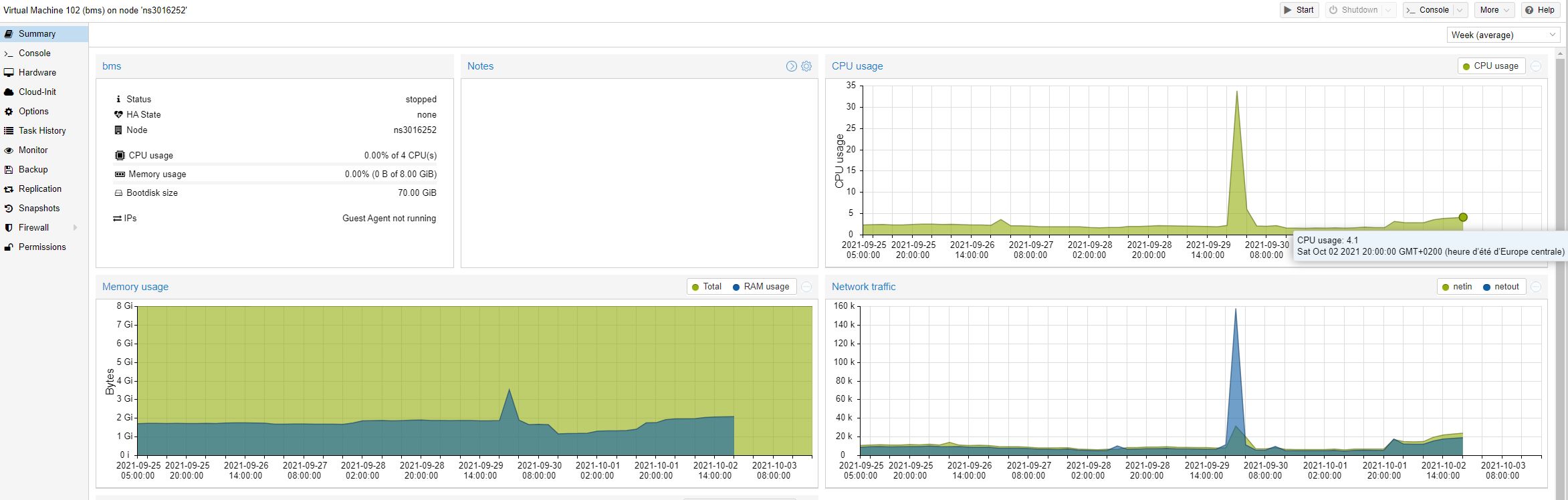The image size is (1568, 500).
Task: Click the Permissions unlock icon
Action: 9,247
